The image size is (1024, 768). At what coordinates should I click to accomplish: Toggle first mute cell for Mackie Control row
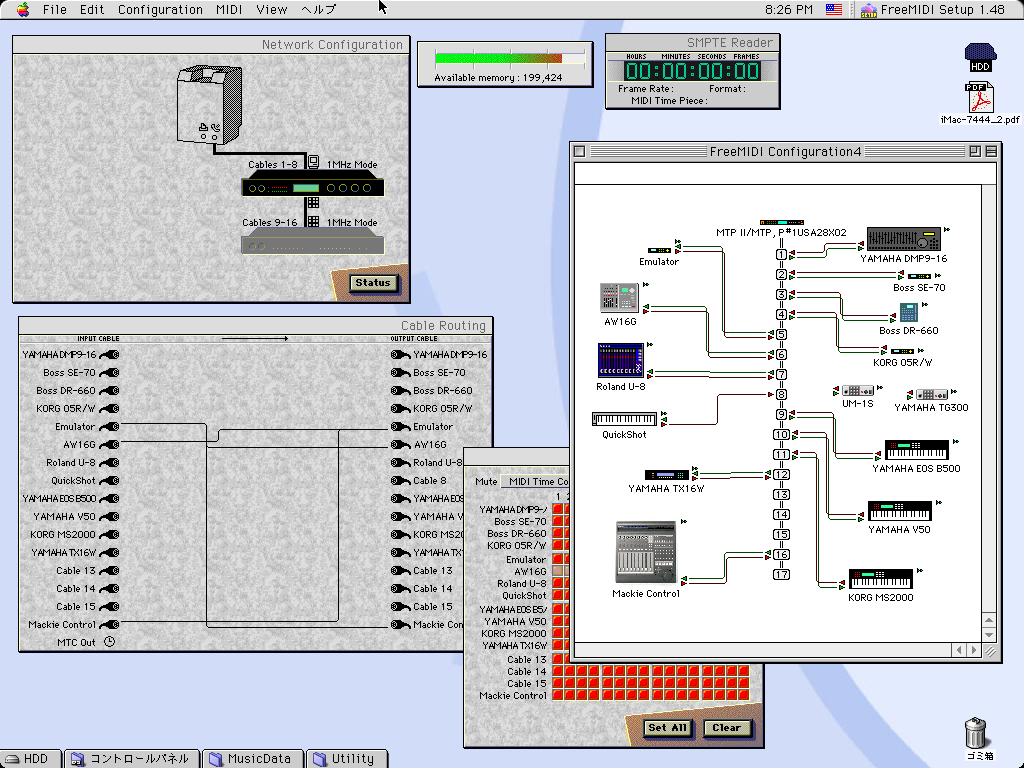(558, 696)
